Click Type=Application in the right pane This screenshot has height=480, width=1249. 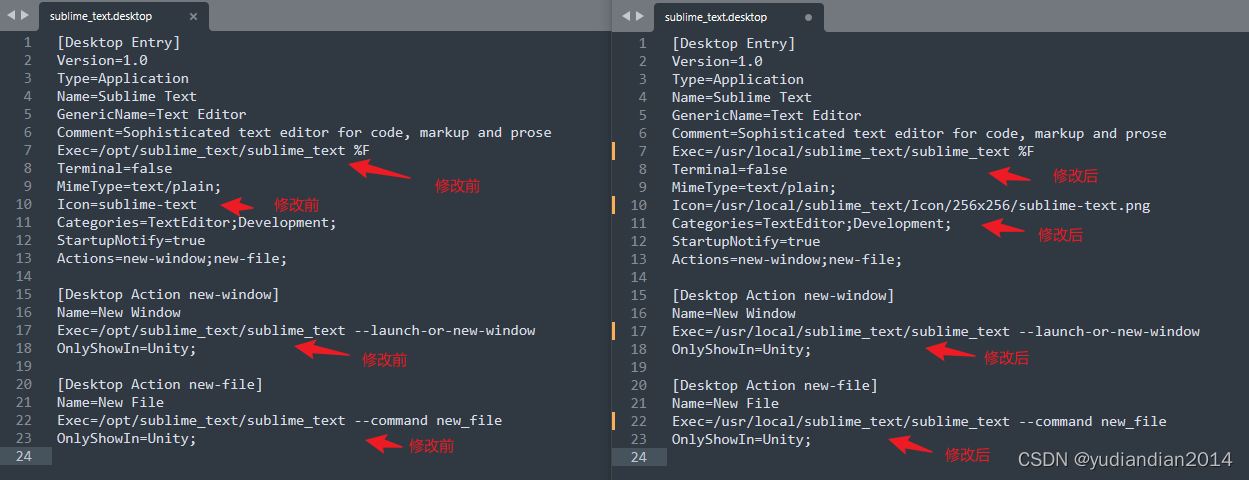pyautogui.click(x=738, y=79)
